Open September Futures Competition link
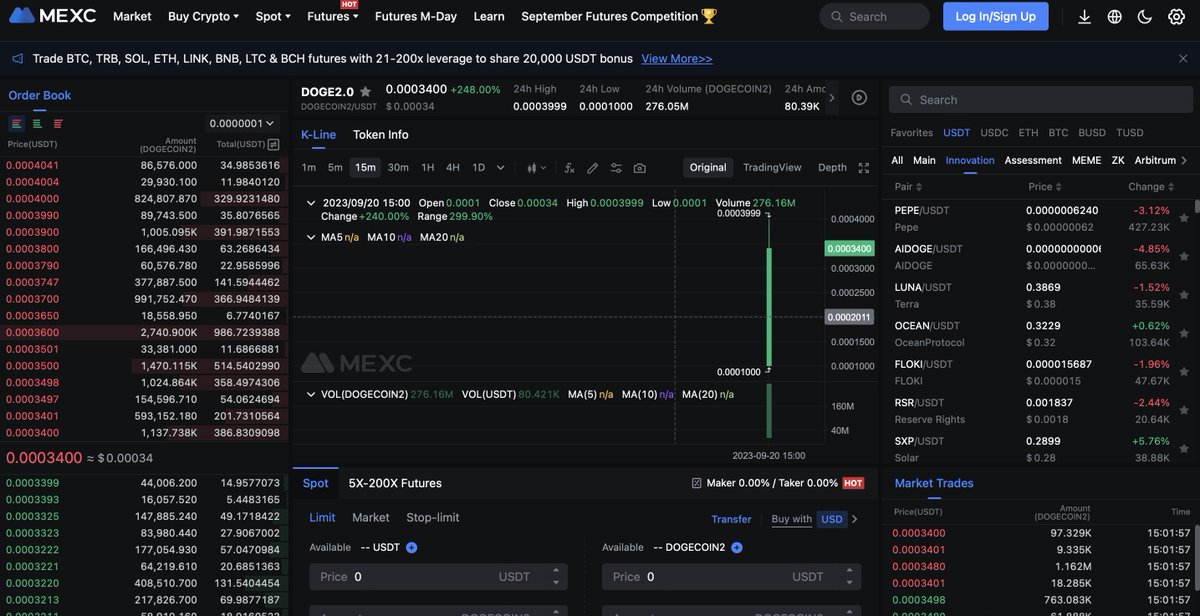This screenshot has width=1200, height=616. click(619, 16)
